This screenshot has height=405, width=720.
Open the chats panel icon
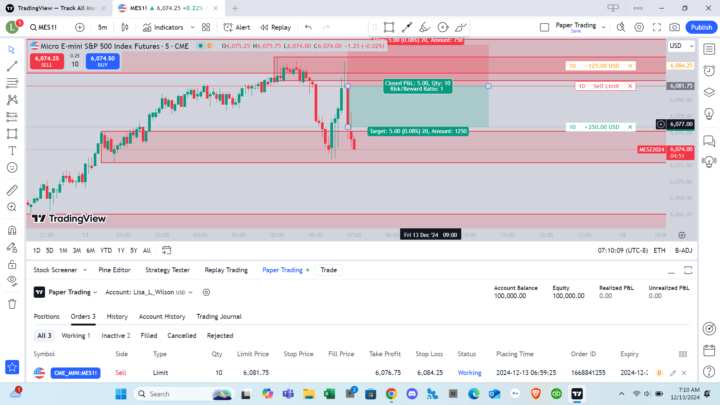pyautogui.click(x=709, y=141)
